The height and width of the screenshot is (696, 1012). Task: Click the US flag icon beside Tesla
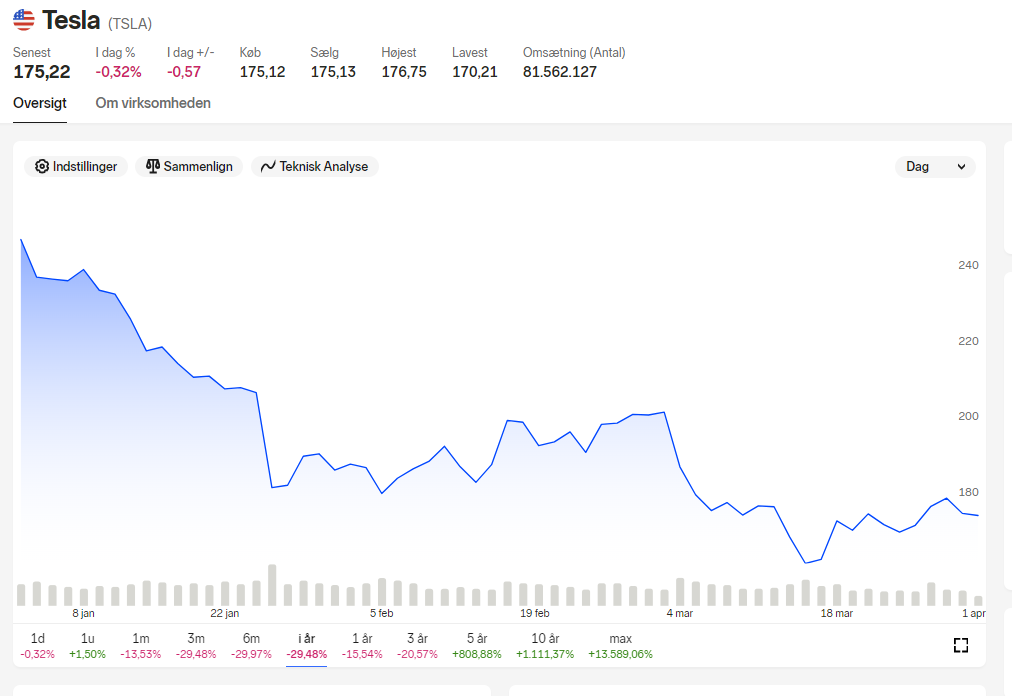(24, 20)
